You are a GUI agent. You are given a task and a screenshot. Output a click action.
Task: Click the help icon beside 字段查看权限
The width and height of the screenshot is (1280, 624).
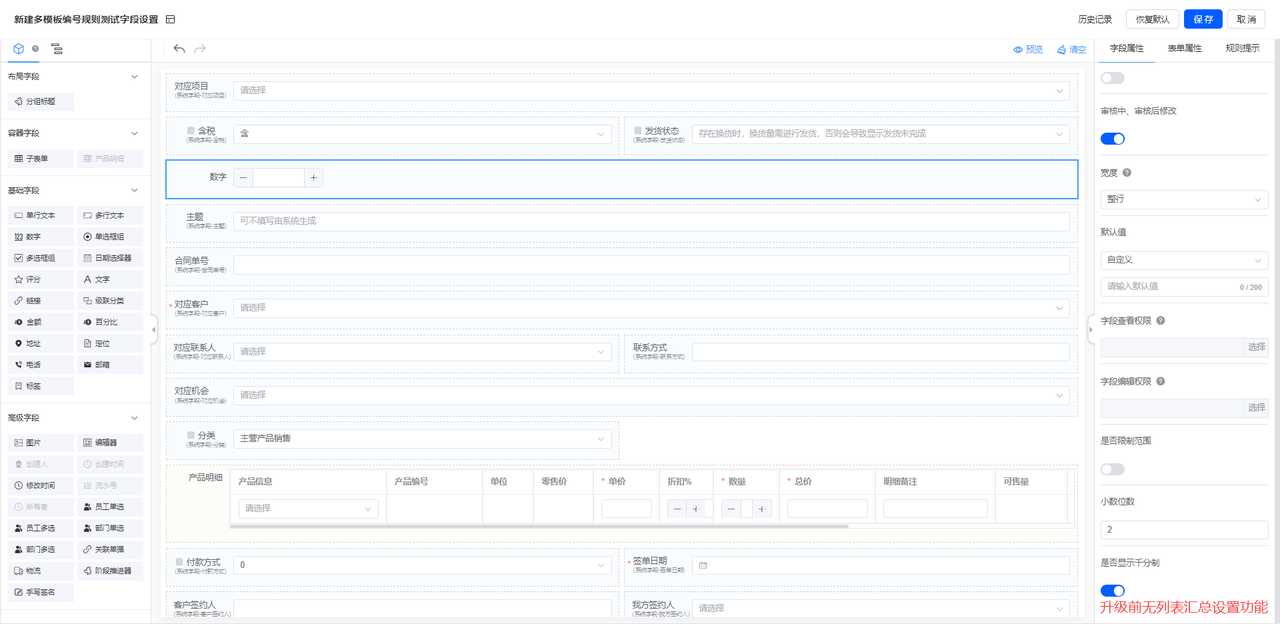click(1160, 321)
